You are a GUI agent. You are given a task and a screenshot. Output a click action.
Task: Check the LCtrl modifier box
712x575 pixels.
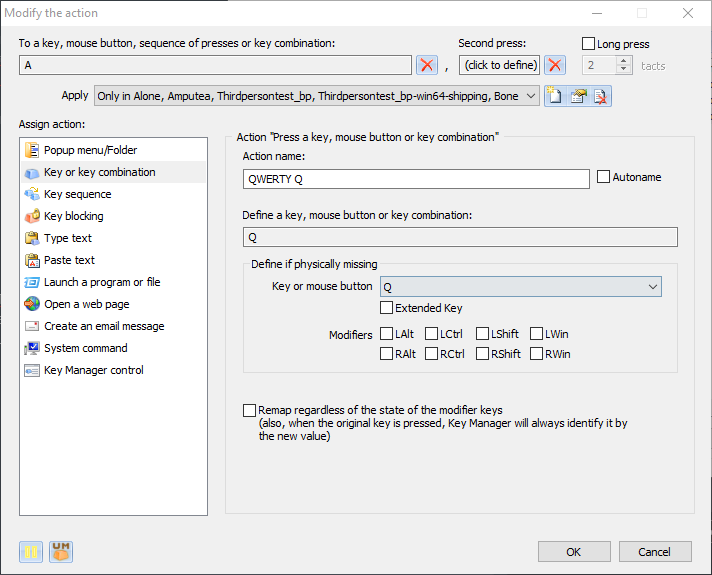[x=432, y=334]
